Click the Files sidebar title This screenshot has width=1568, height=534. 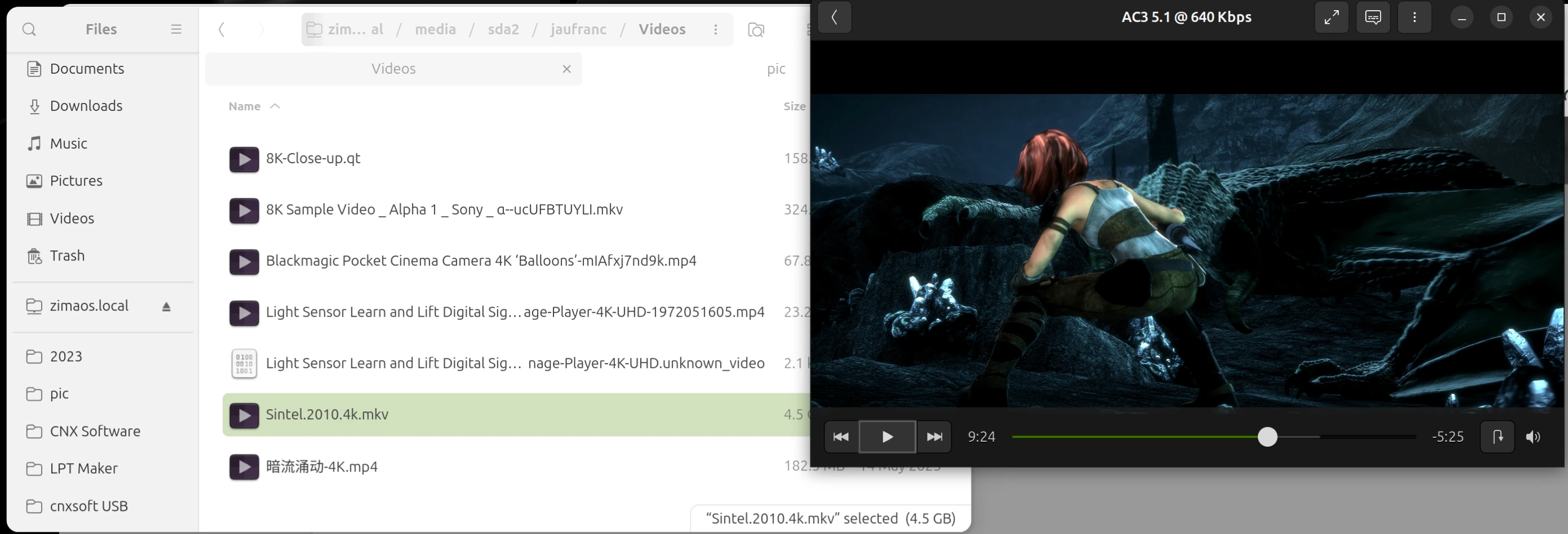[x=101, y=29]
